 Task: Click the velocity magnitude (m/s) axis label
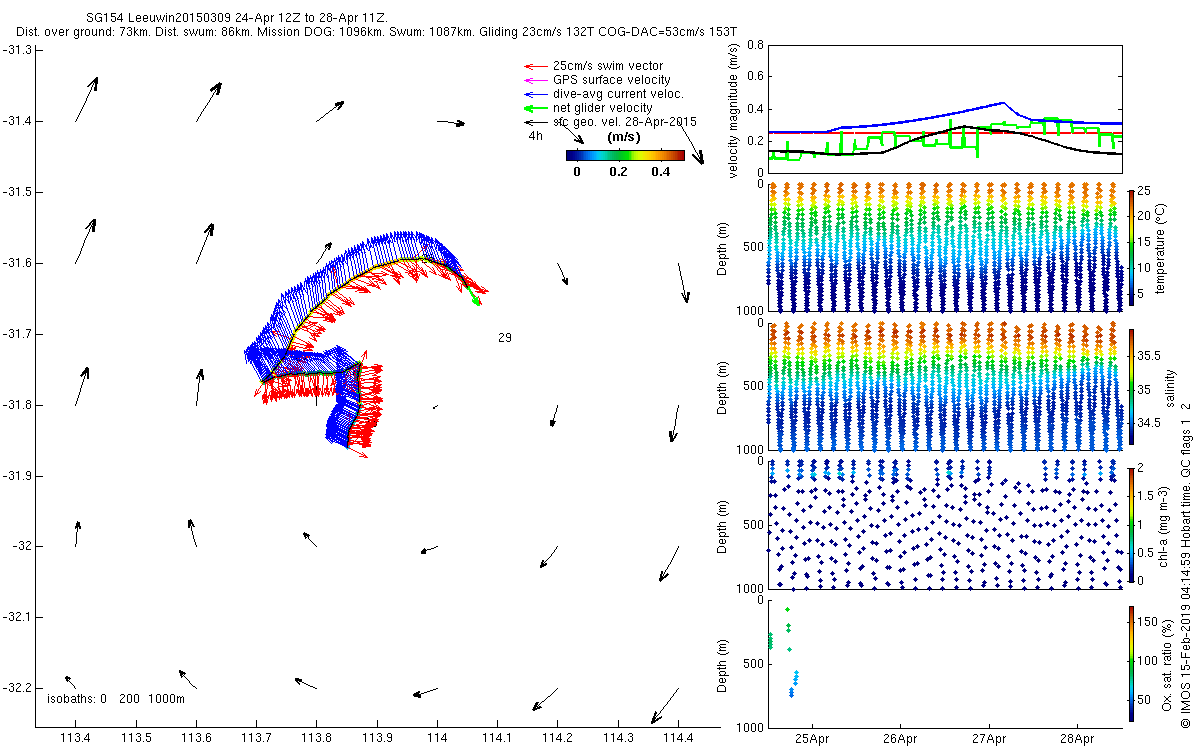click(x=735, y=112)
